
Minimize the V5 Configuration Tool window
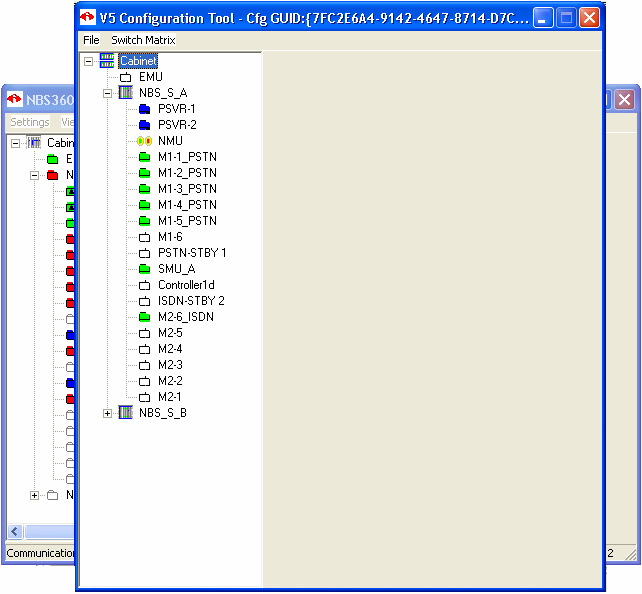point(543,18)
